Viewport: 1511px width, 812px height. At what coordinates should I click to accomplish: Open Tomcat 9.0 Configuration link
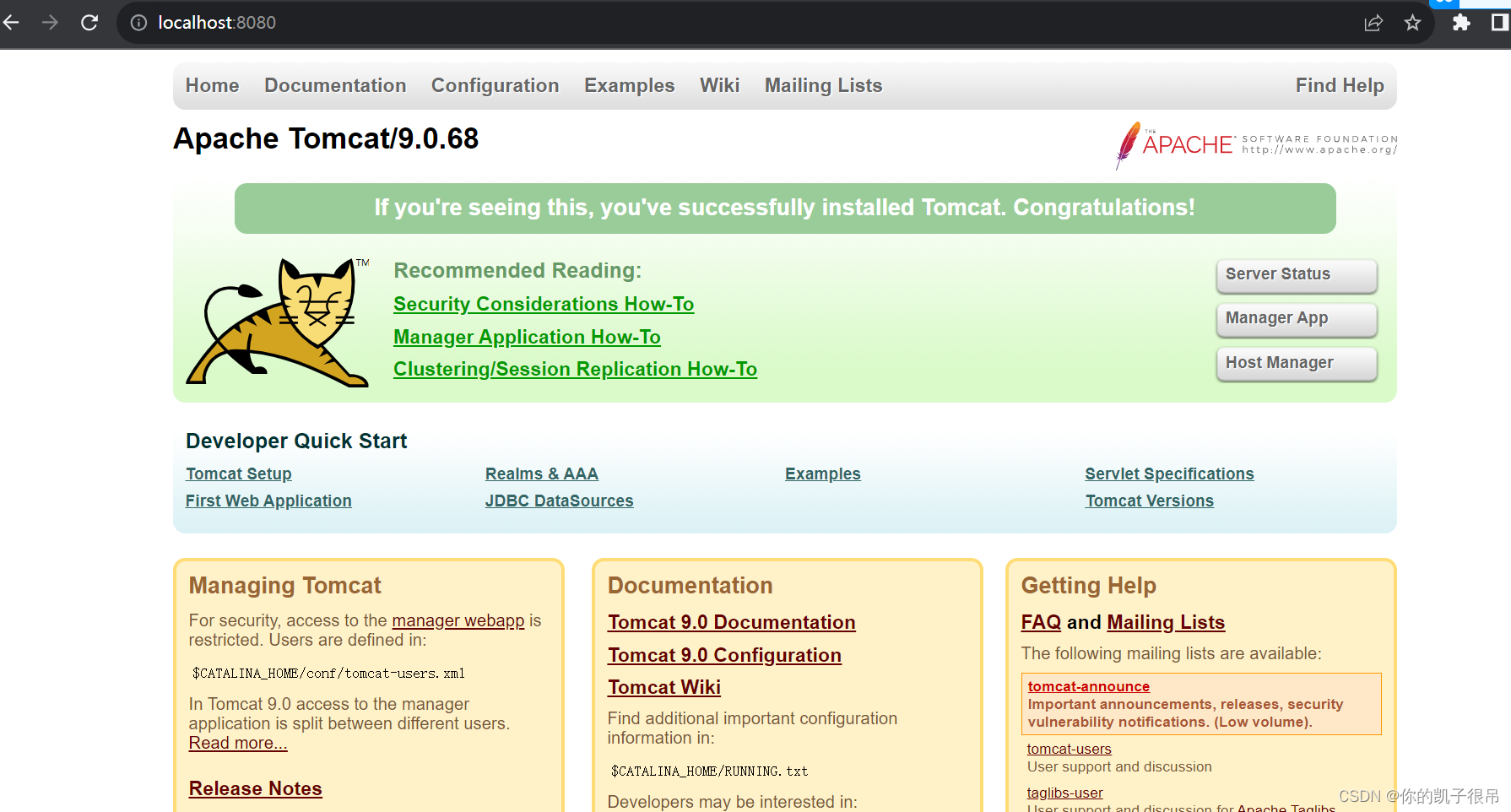724,655
